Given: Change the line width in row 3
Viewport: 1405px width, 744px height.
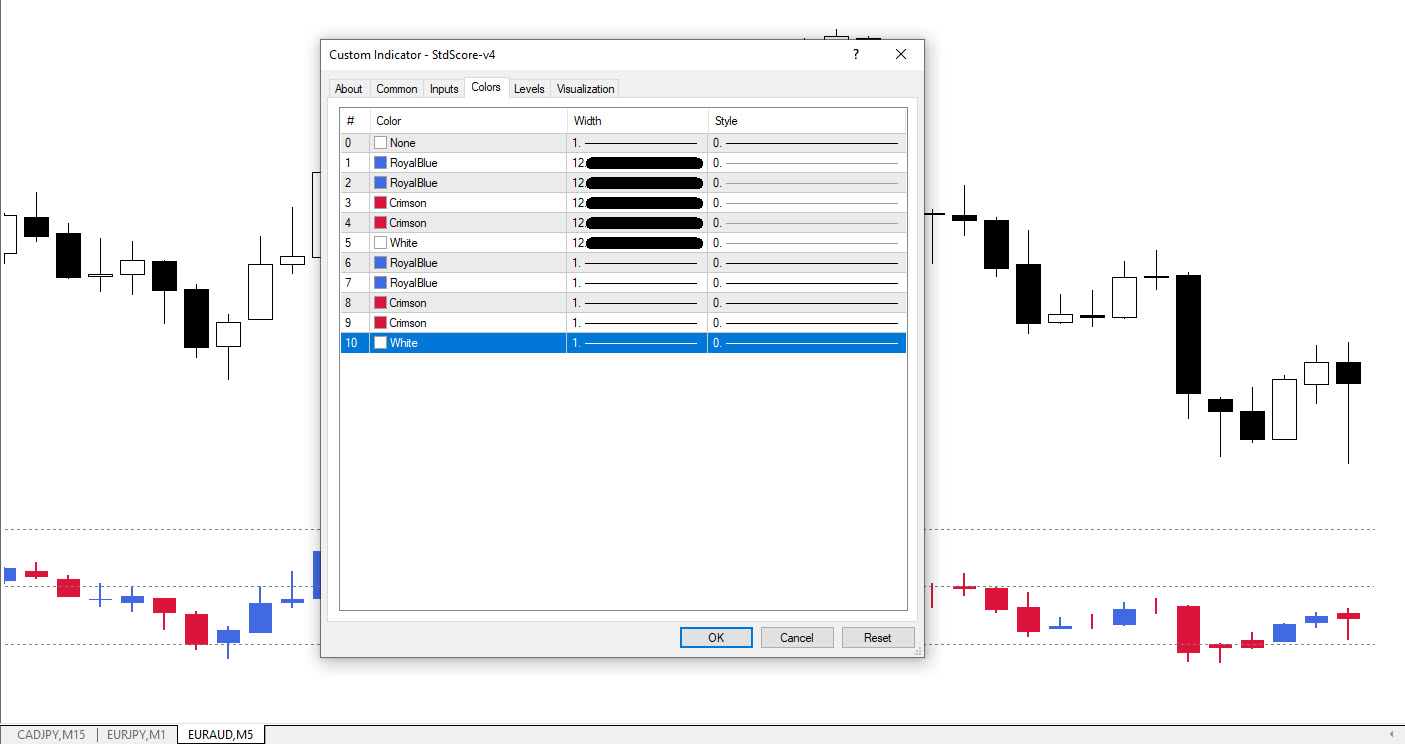Looking at the screenshot, I should coord(637,203).
